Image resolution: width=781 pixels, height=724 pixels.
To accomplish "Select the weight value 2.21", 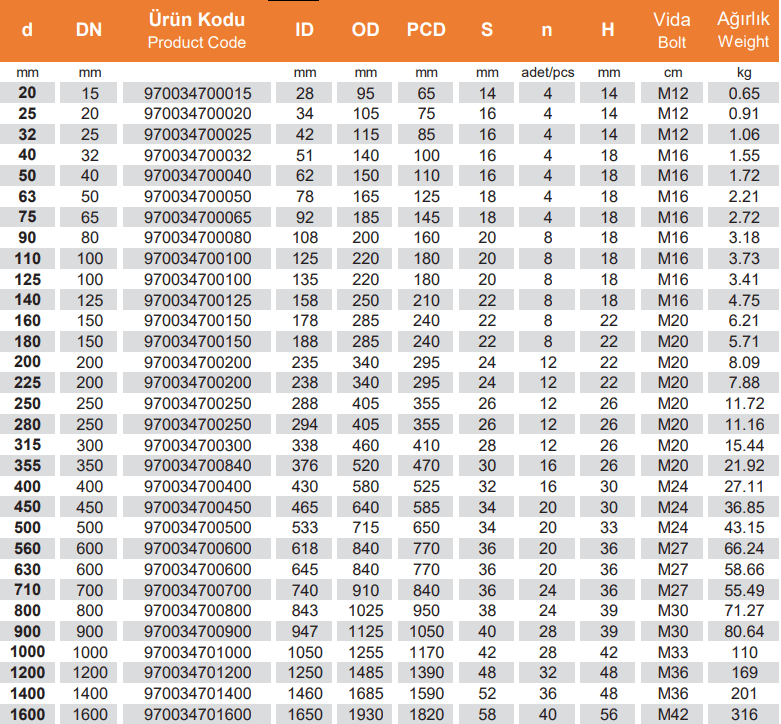I will tap(744, 197).
